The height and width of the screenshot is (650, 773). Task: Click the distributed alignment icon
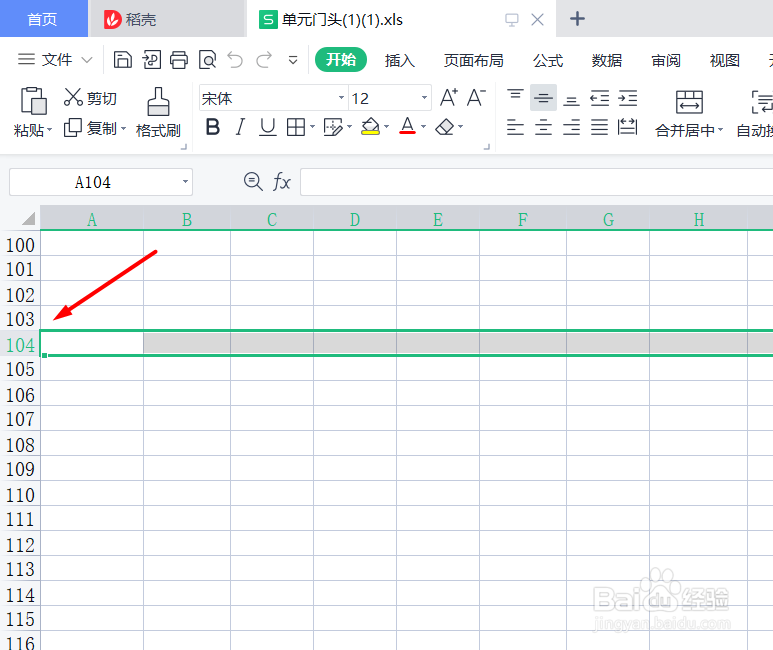628,127
